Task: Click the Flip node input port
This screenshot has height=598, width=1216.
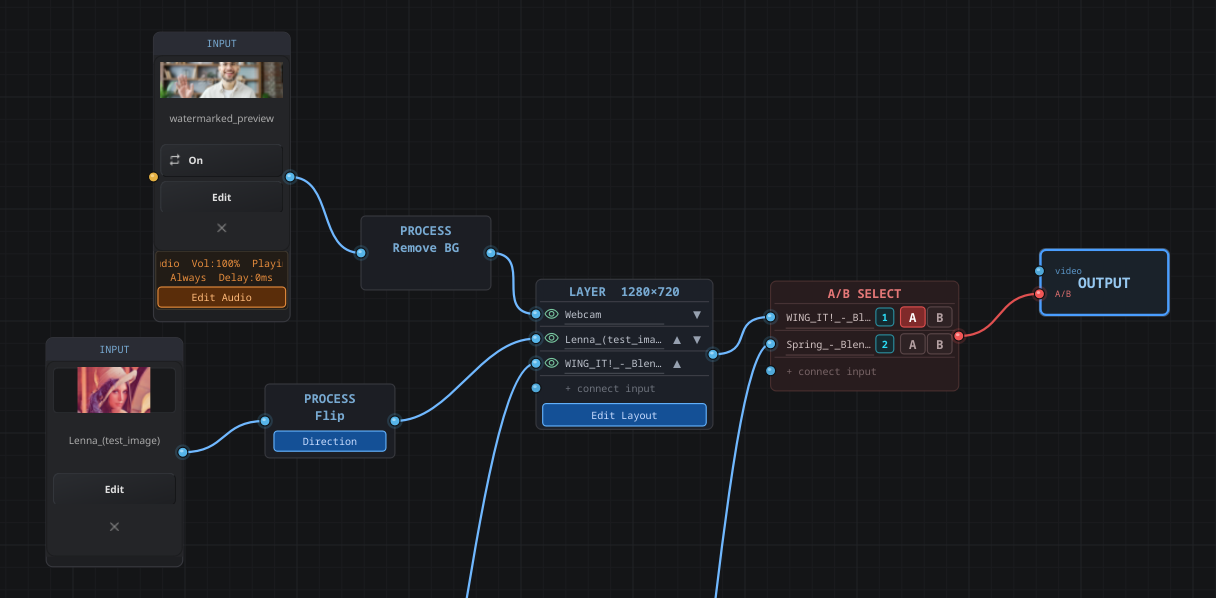Action: [265, 420]
